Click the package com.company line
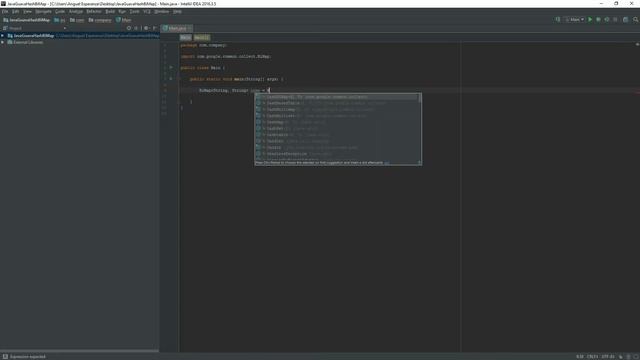This screenshot has width=640, height=360. coord(203,45)
